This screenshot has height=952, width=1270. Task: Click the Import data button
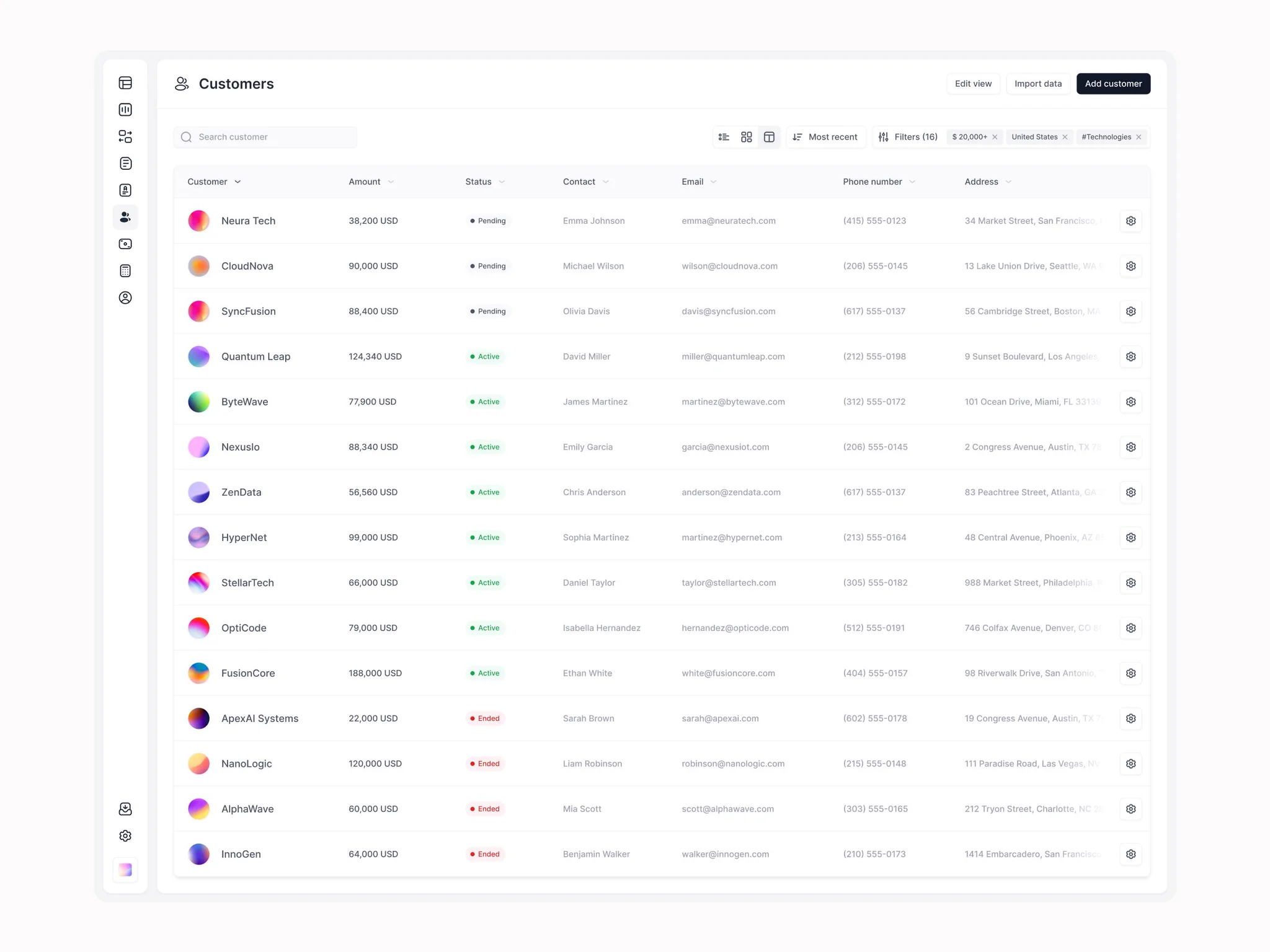coord(1038,84)
